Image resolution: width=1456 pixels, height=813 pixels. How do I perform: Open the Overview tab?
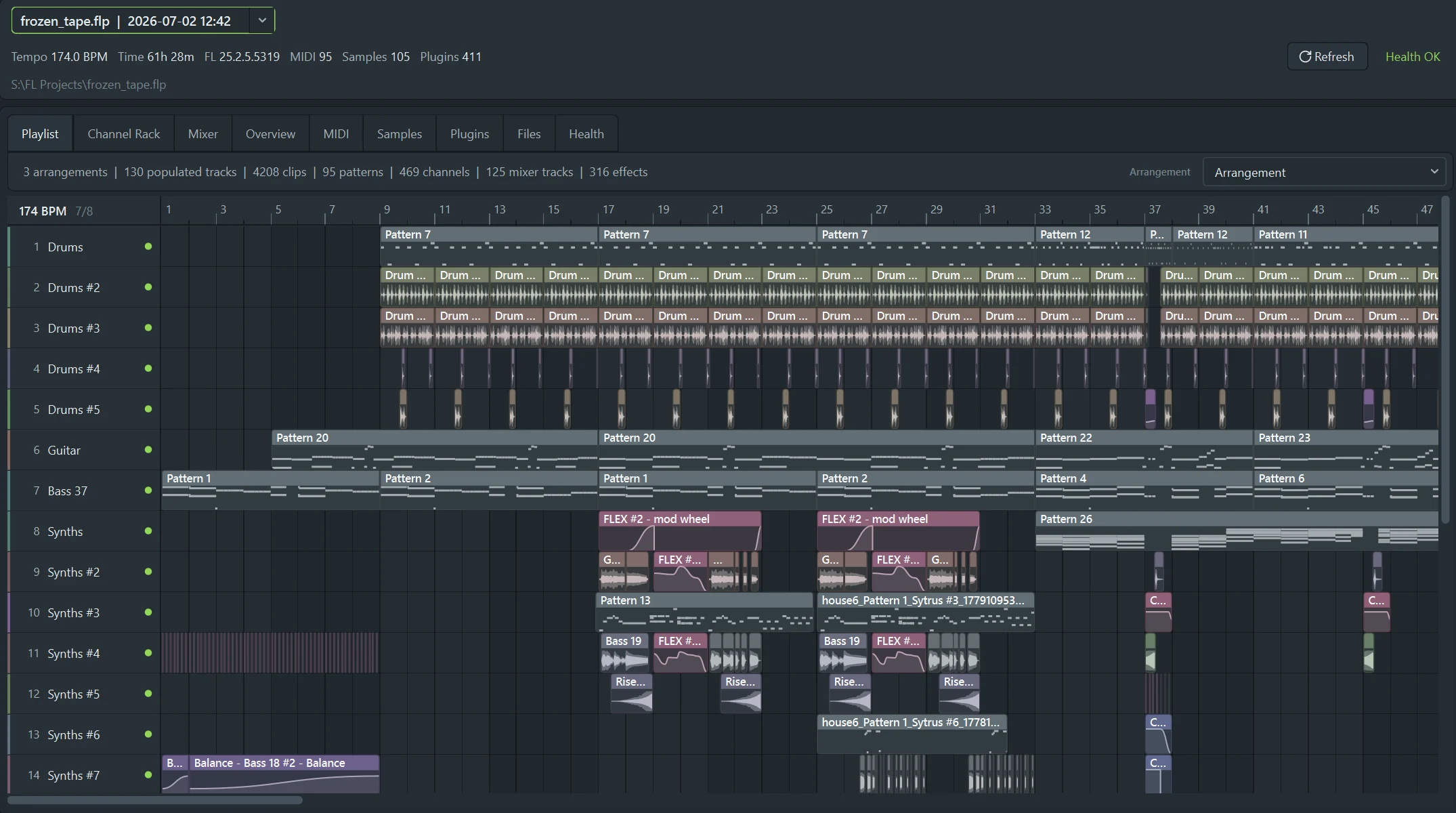(x=270, y=133)
